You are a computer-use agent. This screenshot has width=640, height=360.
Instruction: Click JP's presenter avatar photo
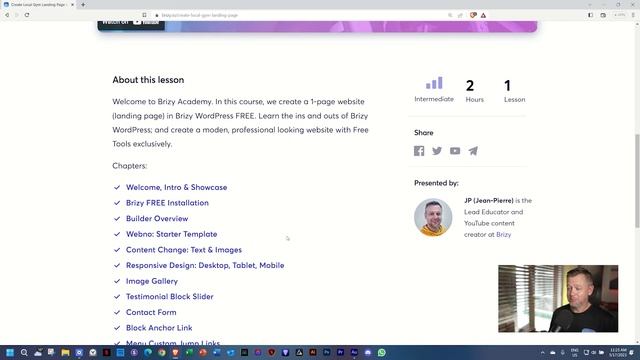(x=433, y=217)
